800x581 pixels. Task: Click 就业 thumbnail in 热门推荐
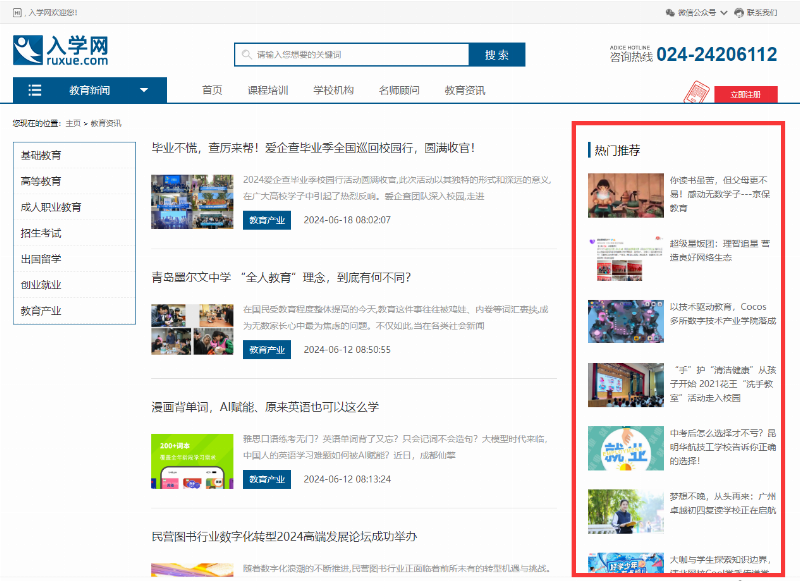tap(626, 448)
